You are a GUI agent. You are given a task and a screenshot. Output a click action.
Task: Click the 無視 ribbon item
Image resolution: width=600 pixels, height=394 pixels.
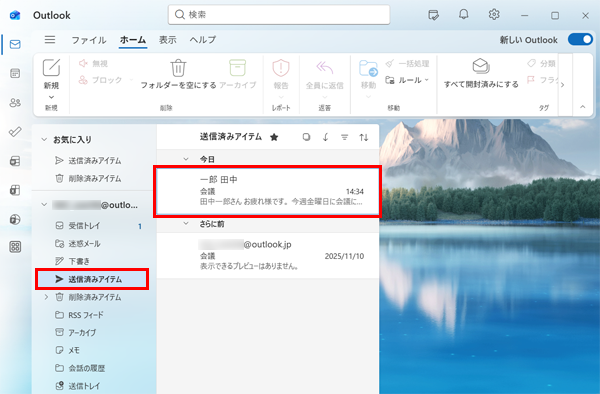click(93, 63)
